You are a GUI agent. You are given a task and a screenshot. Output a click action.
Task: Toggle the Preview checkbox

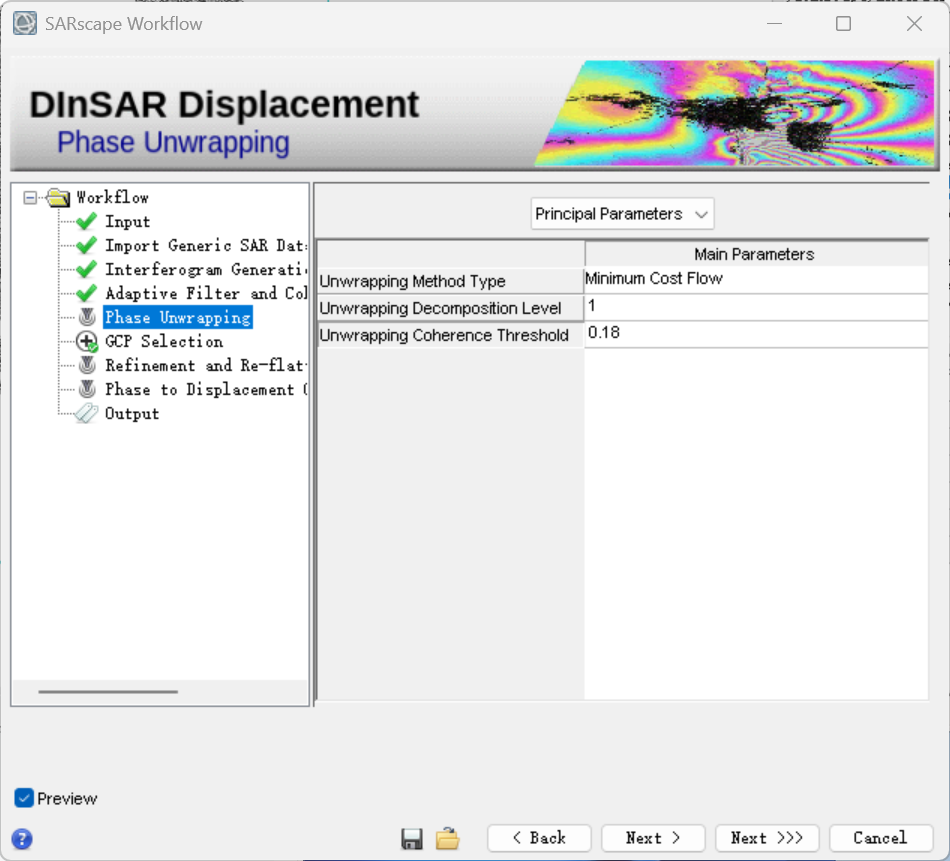[x=24, y=798]
